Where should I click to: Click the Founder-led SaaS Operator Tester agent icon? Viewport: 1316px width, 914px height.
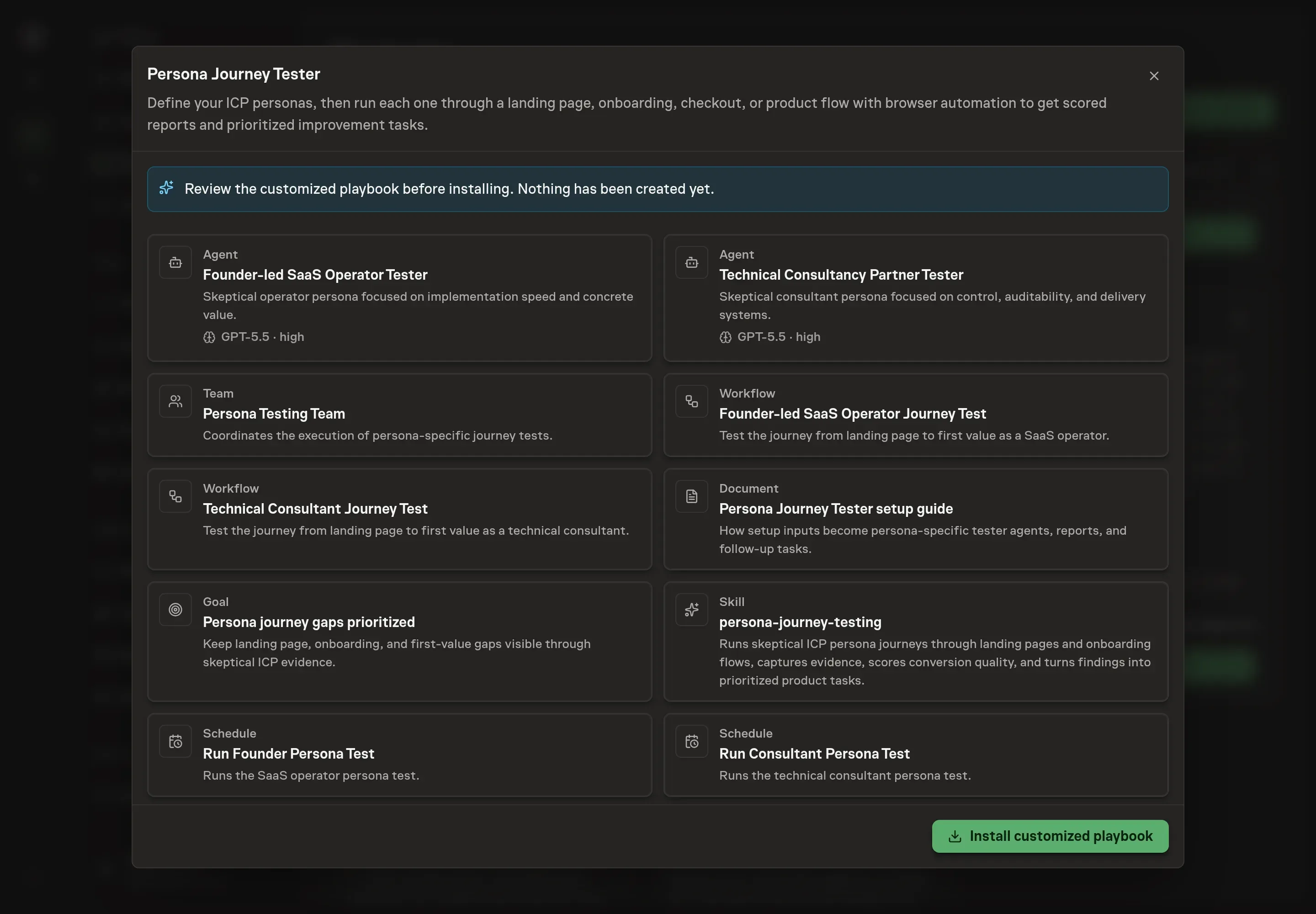click(x=175, y=262)
